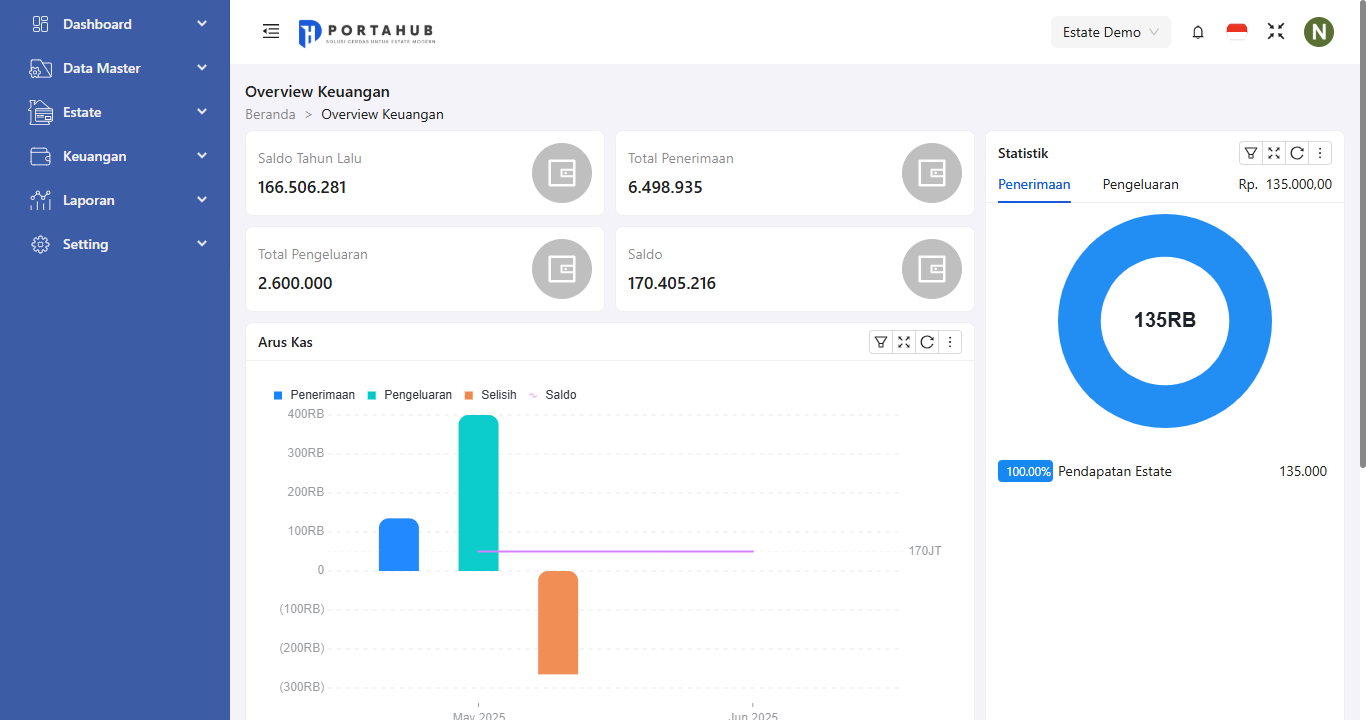Collapse the left sidebar navigation

coord(270,31)
